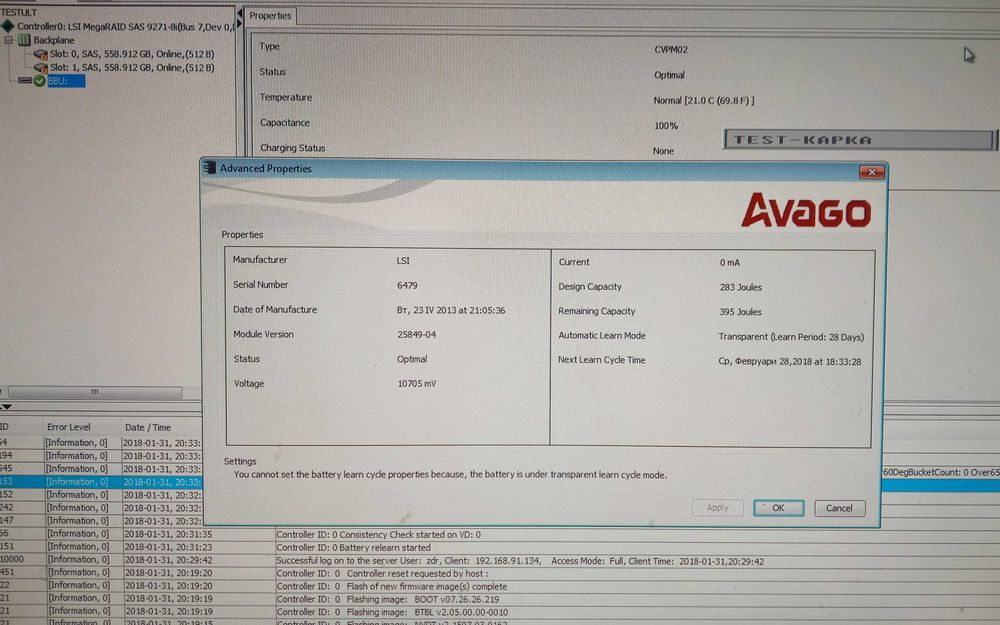Select Slot 0 SAS 558.912 GB drive
The height and width of the screenshot is (625, 1000).
click(x=132, y=54)
